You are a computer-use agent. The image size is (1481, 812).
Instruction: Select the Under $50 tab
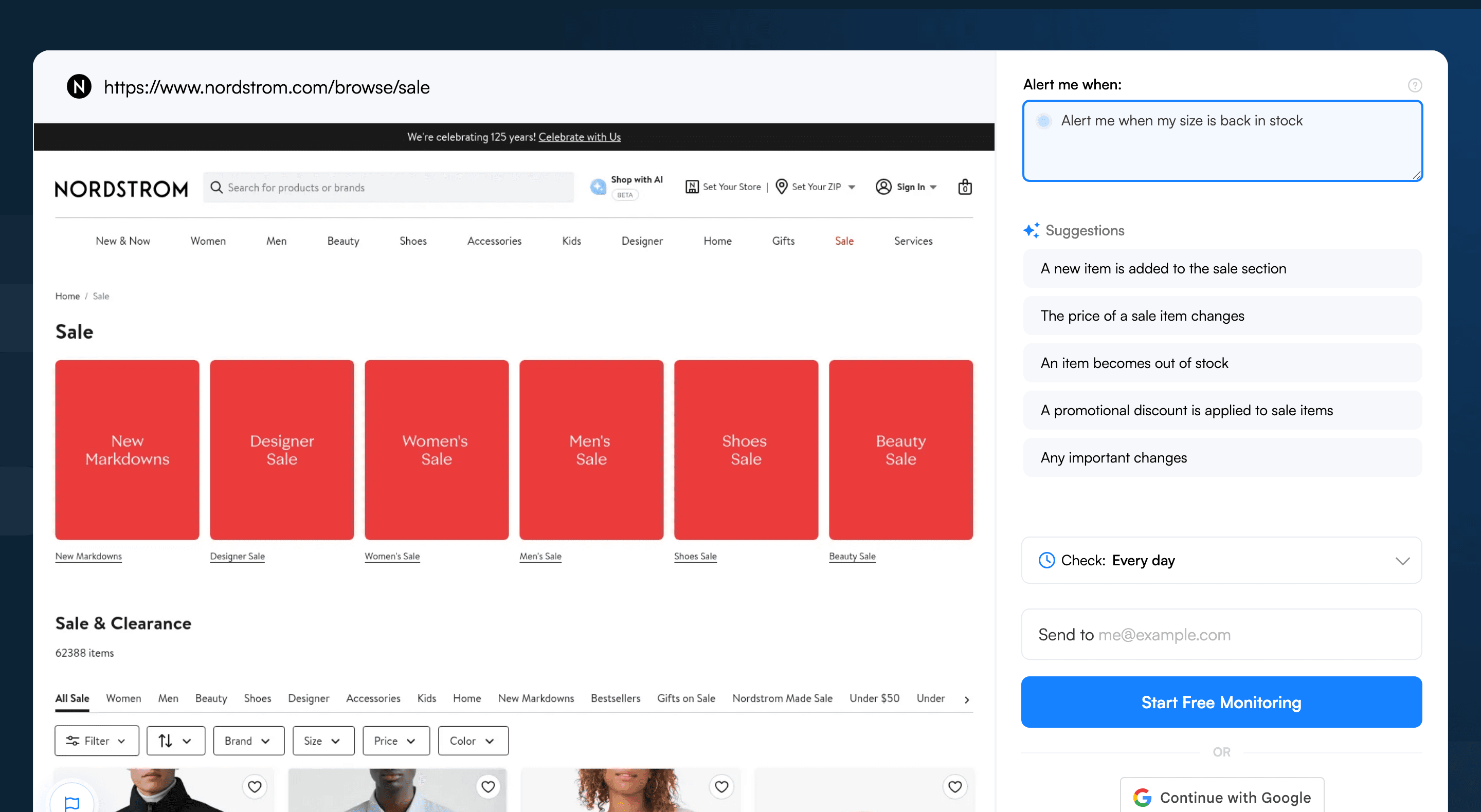coord(874,698)
